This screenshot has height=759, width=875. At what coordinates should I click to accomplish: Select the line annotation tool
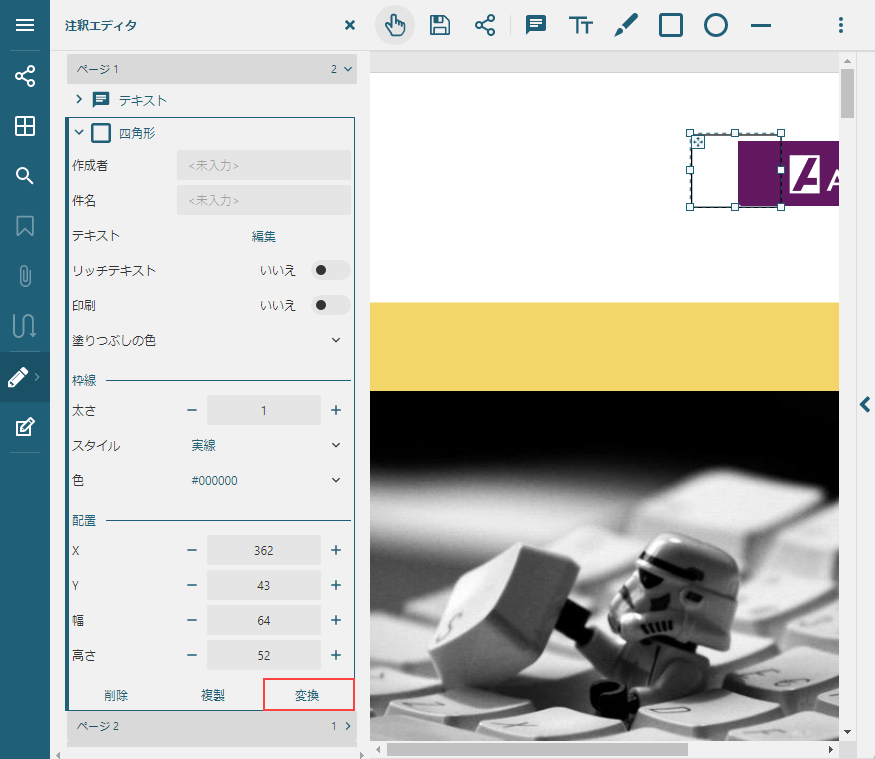(761, 25)
